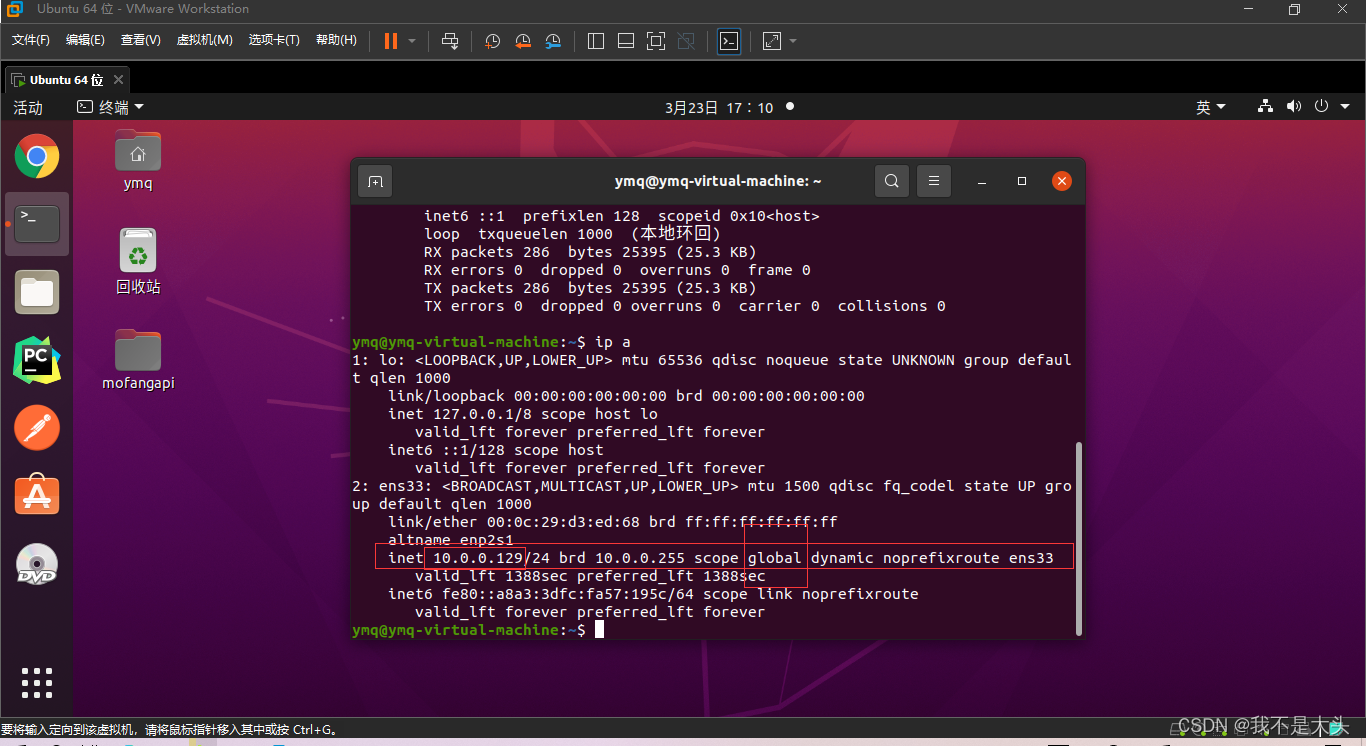Open the terminal hamburger menu
Image resolution: width=1366 pixels, height=746 pixels.
tap(933, 181)
